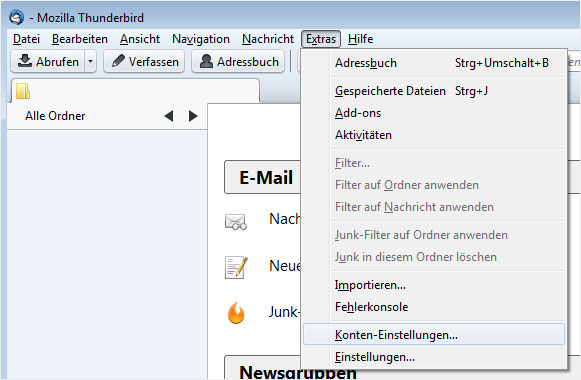Click the yellow folder tab icon
This screenshot has height=380, width=581.
coord(23,91)
